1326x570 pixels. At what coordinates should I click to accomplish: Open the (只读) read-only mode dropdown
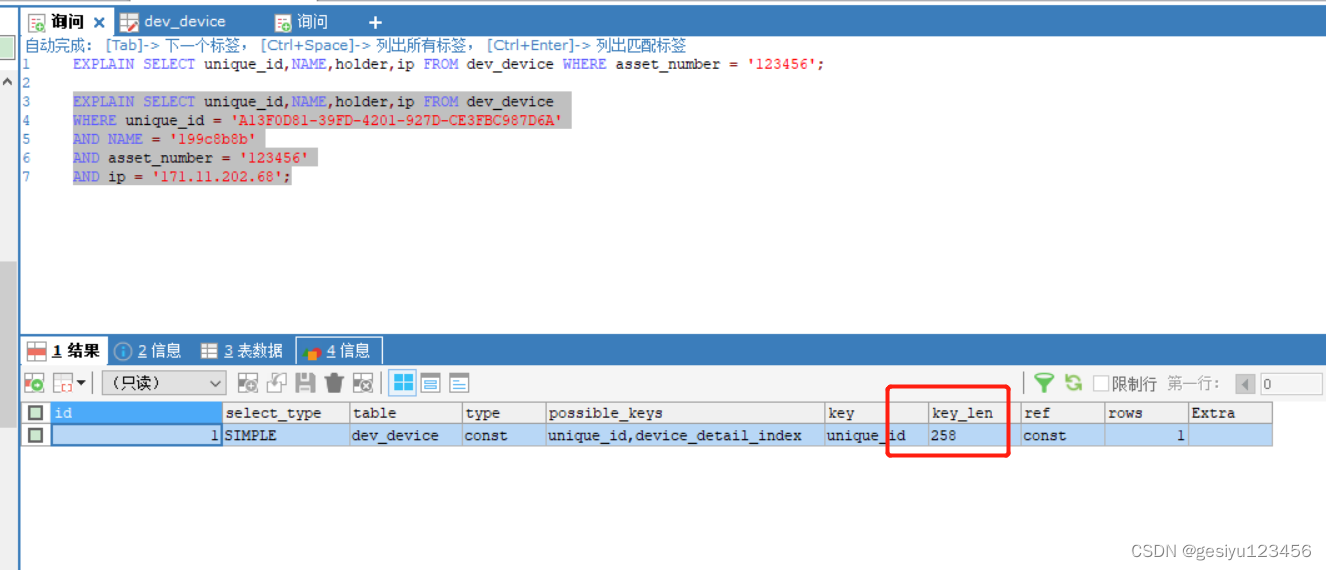[x=164, y=383]
